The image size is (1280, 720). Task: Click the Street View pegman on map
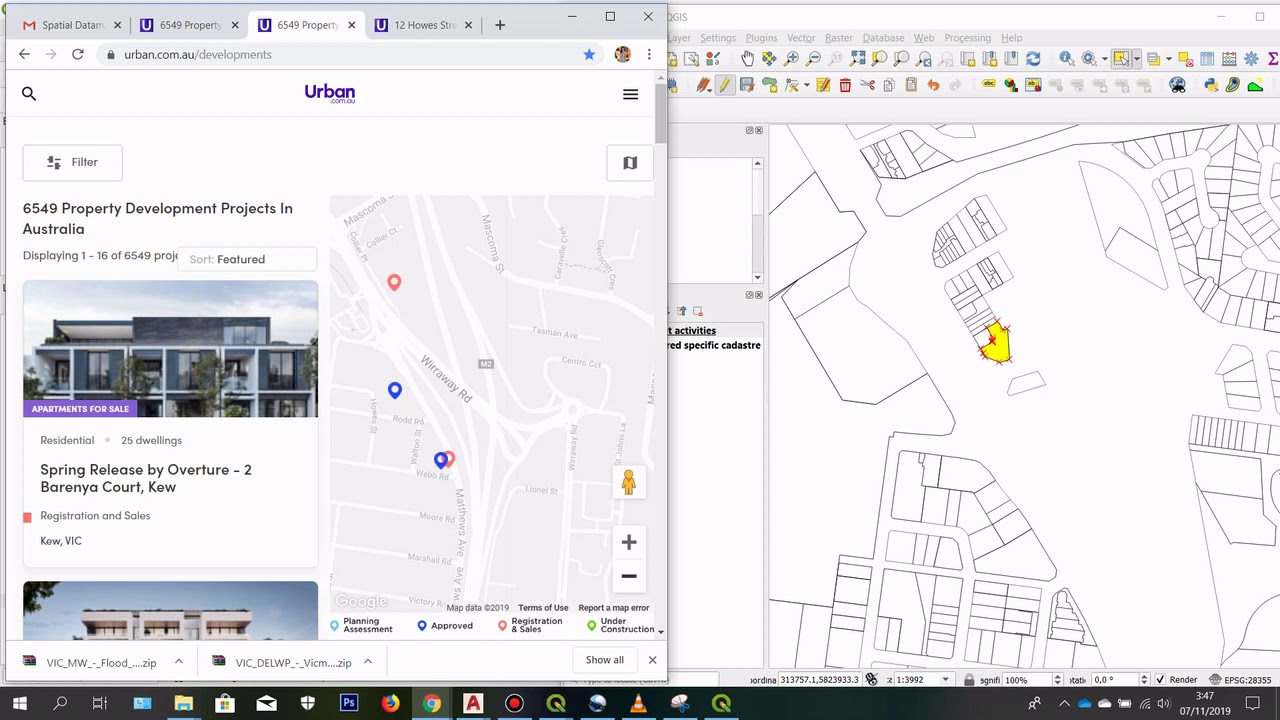pos(628,482)
